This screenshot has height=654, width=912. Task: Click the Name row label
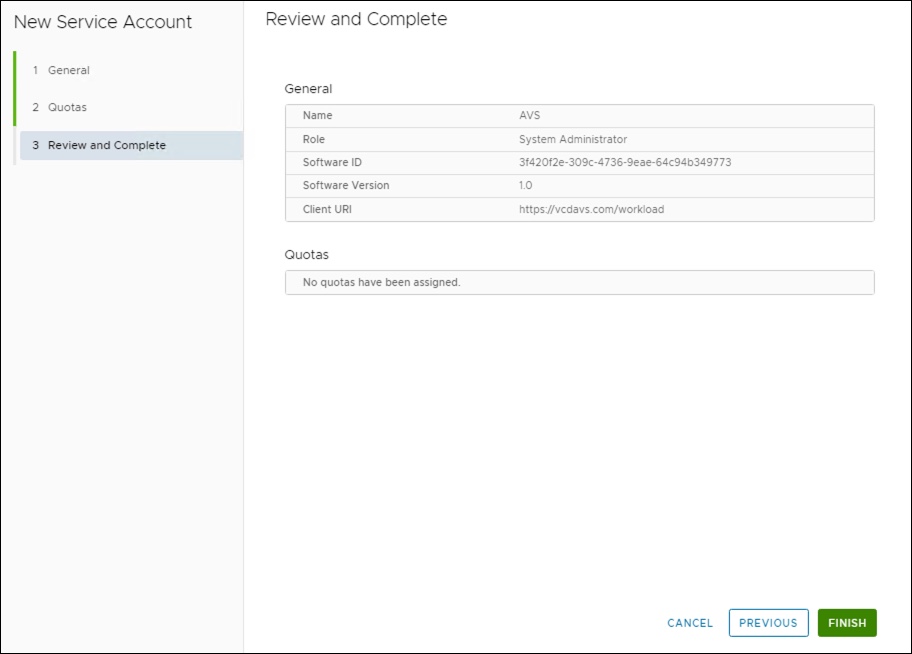[318, 116]
